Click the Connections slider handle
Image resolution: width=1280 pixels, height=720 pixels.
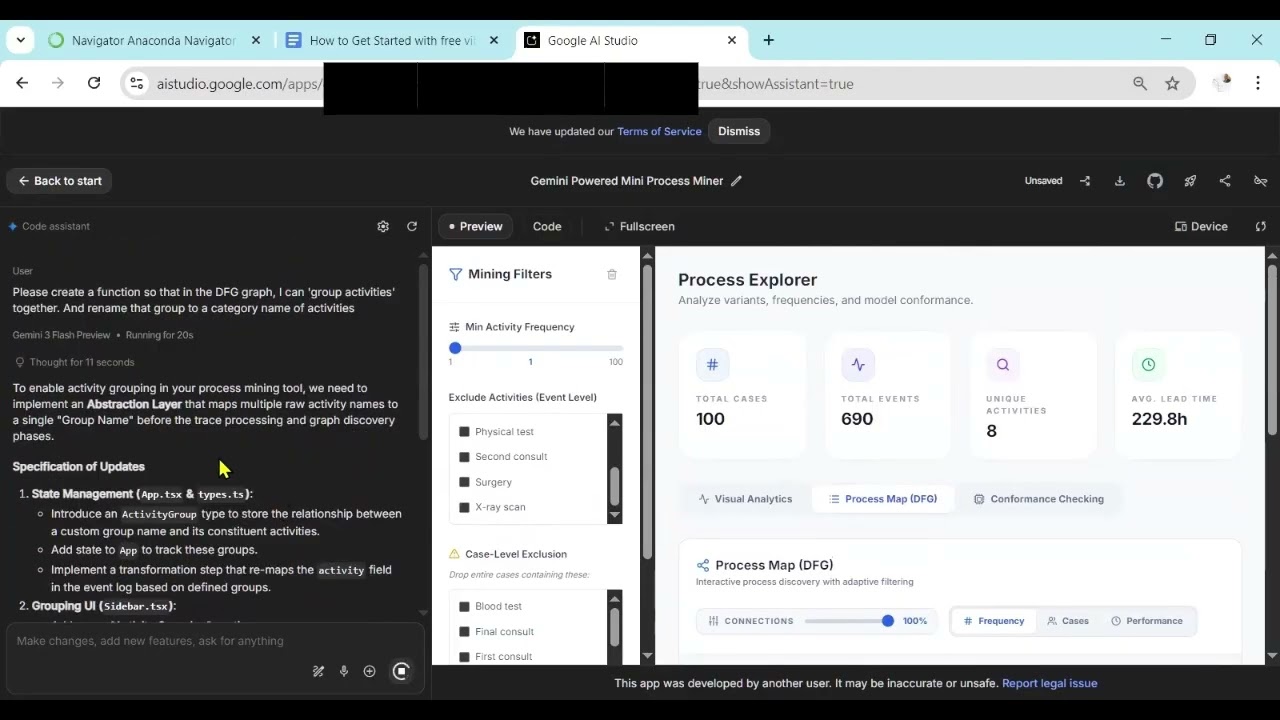887,621
